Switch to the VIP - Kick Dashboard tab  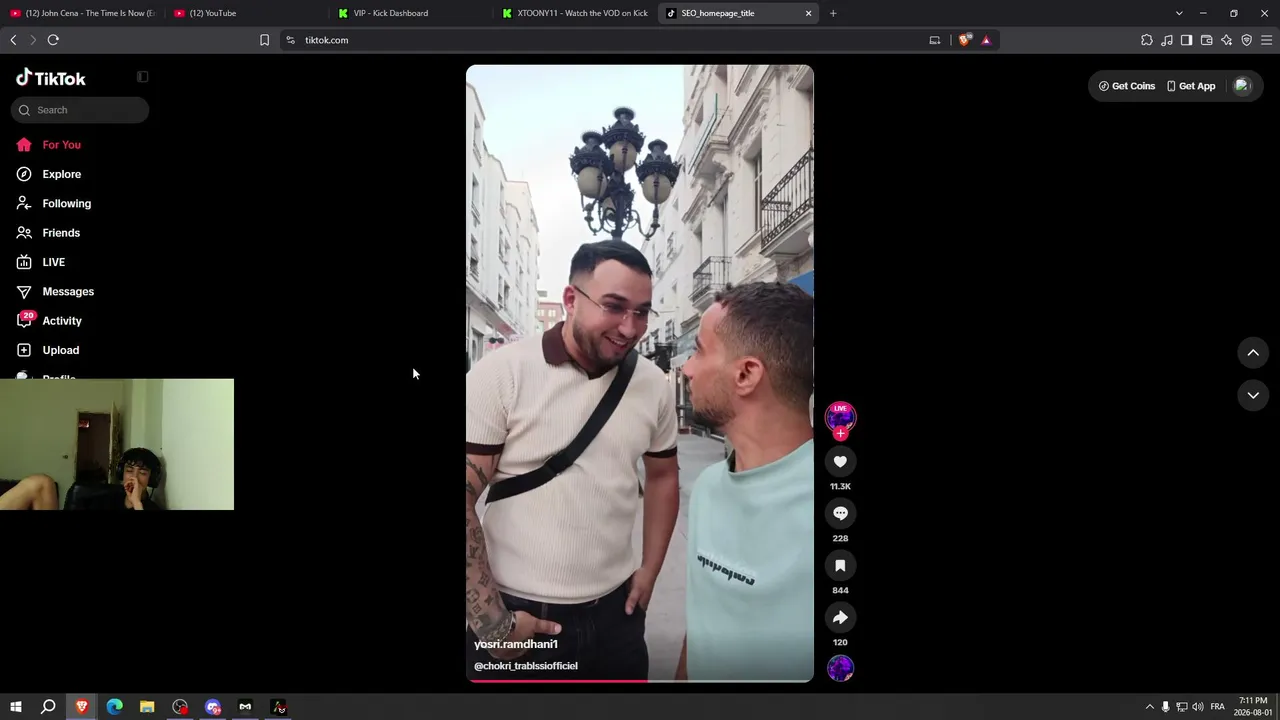point(411,13)
